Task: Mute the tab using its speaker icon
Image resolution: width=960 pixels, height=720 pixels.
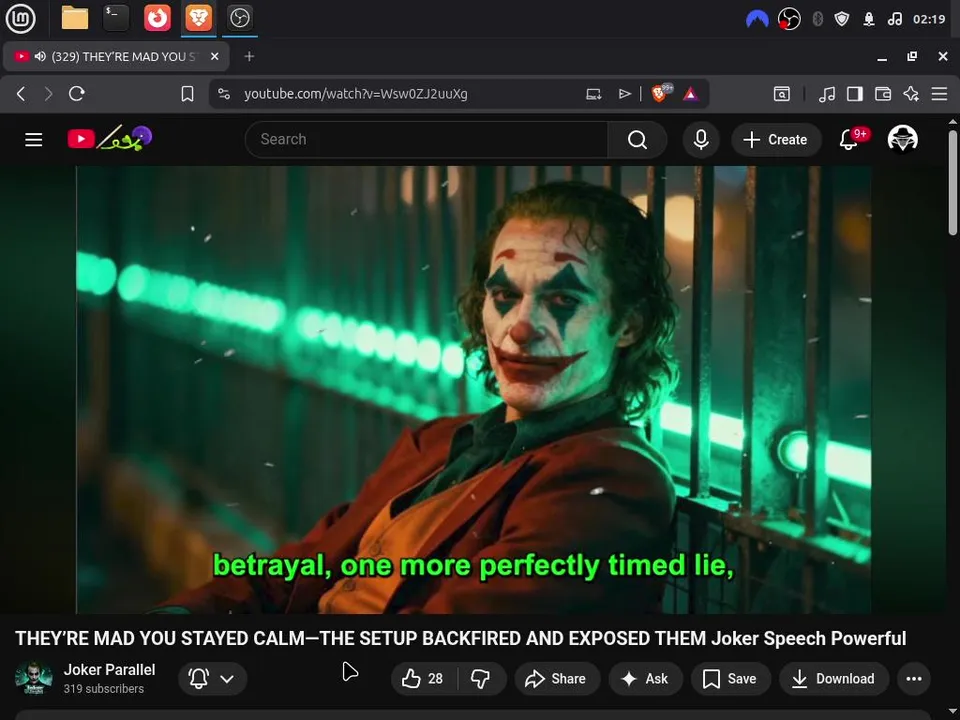Action: coord(40,56)
